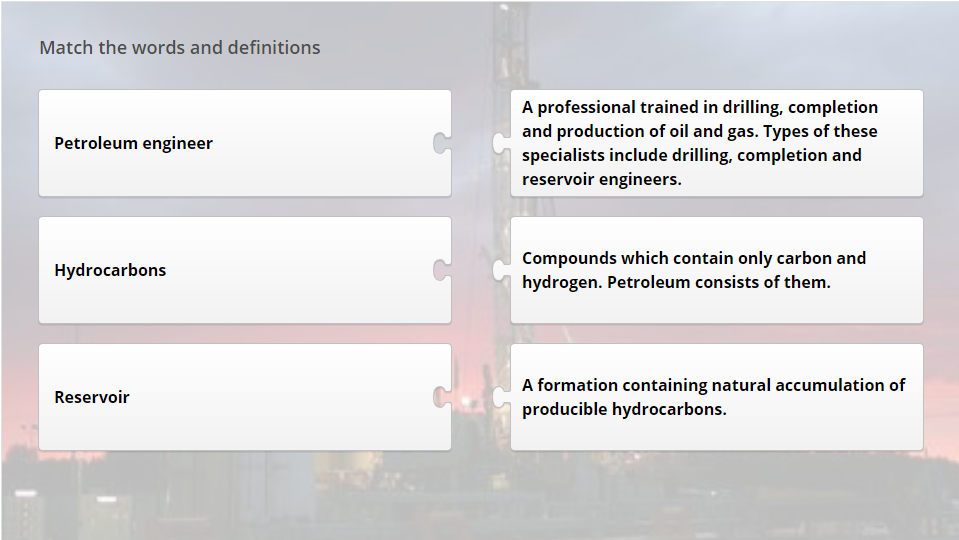Select the Reservoir word card
This screenshot has width=959, height=540.
click(245, 397)
